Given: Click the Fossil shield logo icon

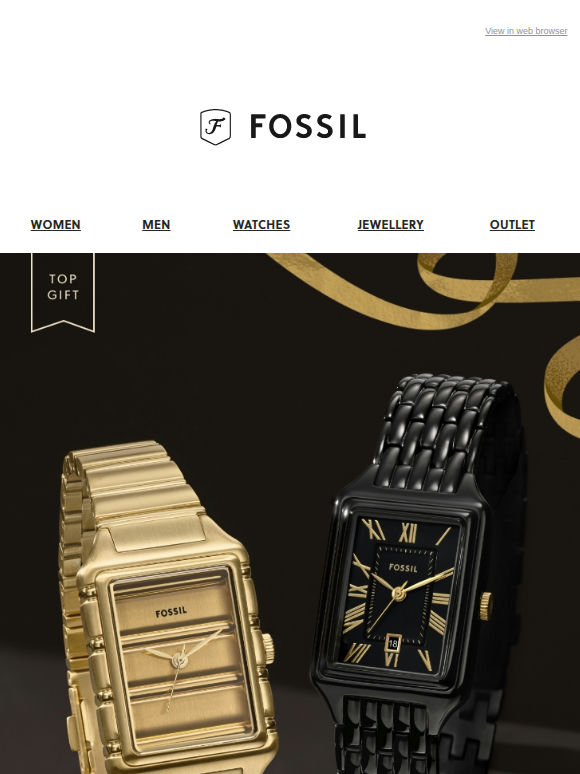Looking at the screenshot, I should coord(215,127).
